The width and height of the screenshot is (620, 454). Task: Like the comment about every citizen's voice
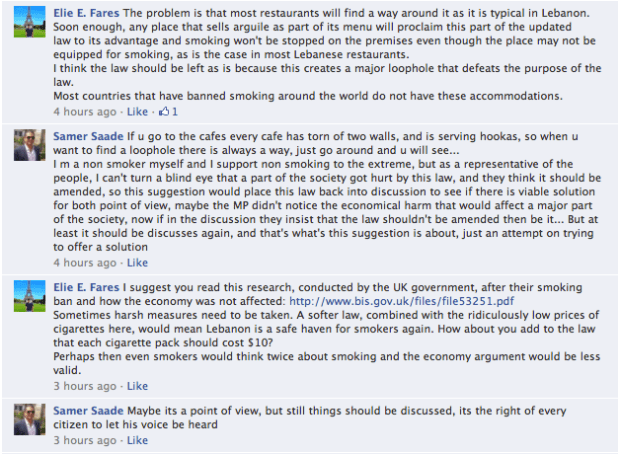click(x=137, y=440)
